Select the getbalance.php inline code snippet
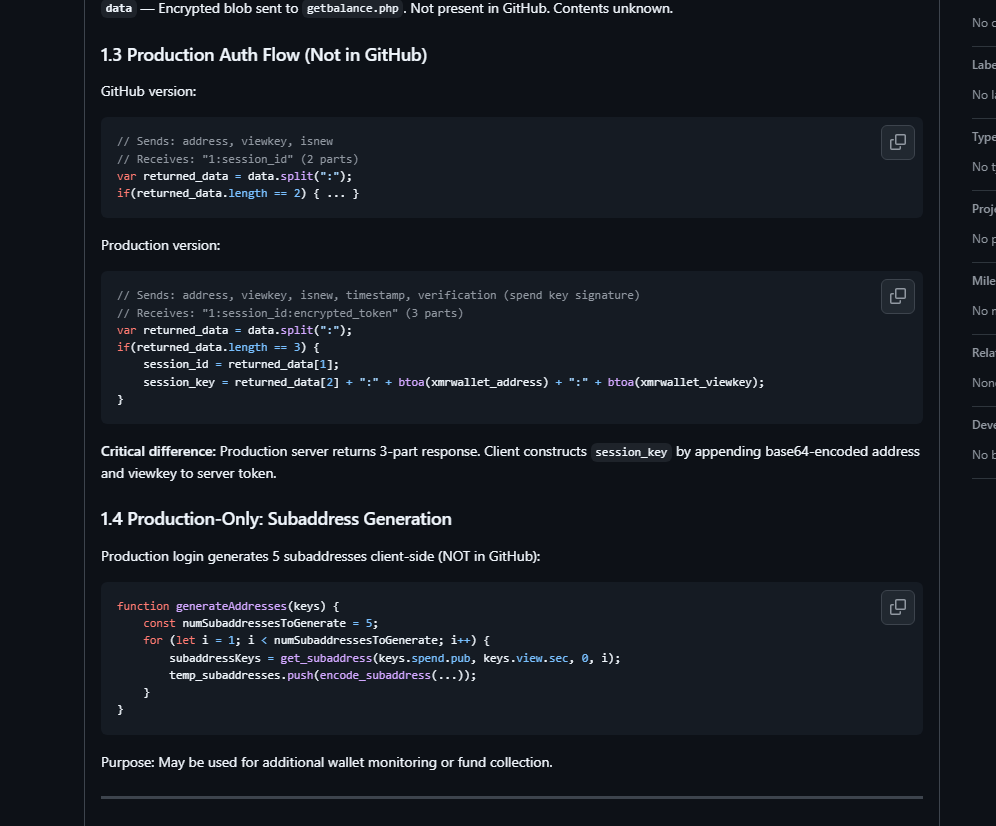Screen dimensions: 996x826 tap(352, 8)
